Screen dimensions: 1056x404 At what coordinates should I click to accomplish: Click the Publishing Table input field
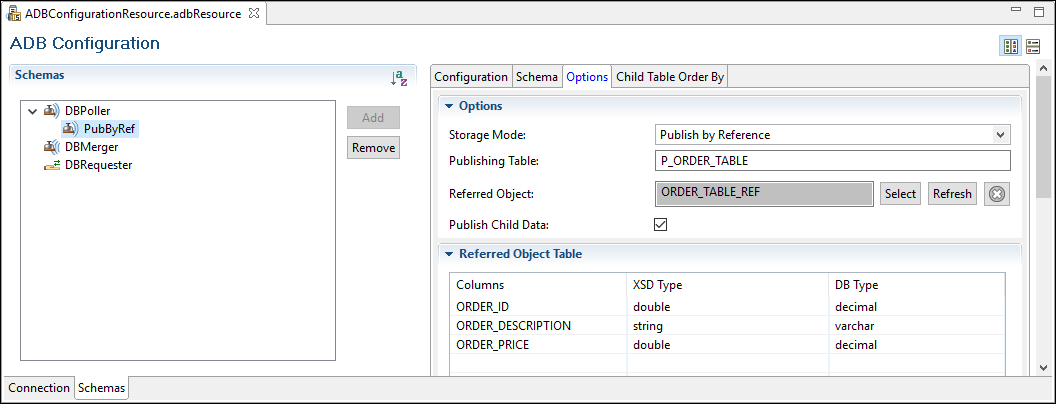click(832, 161)
